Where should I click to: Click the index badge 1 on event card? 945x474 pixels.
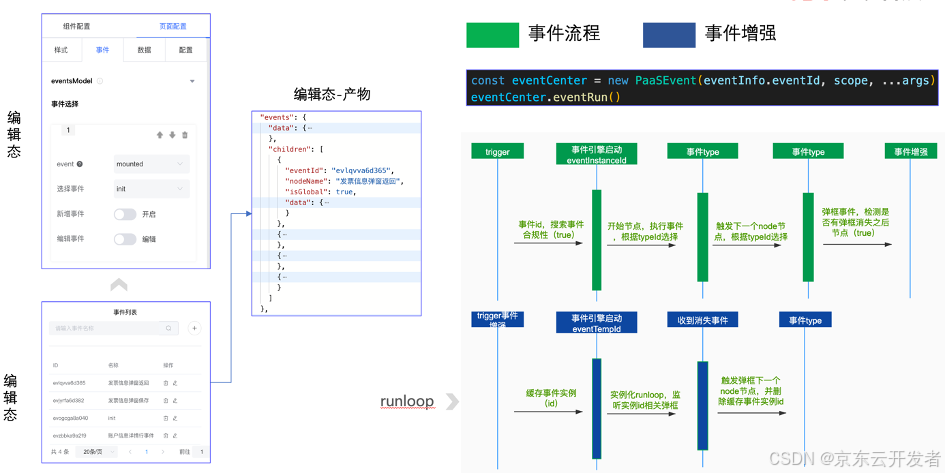[68, 130]
